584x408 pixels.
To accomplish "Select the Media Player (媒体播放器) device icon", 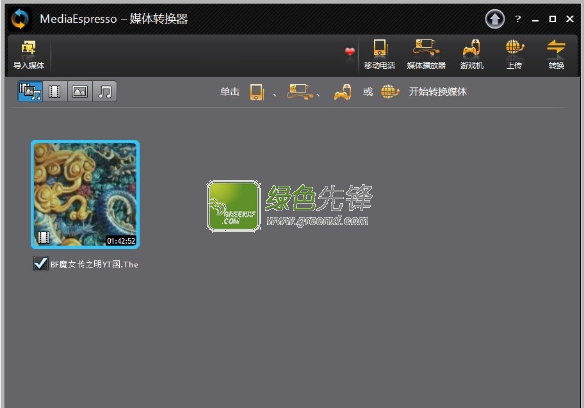I will click(426, 54).
